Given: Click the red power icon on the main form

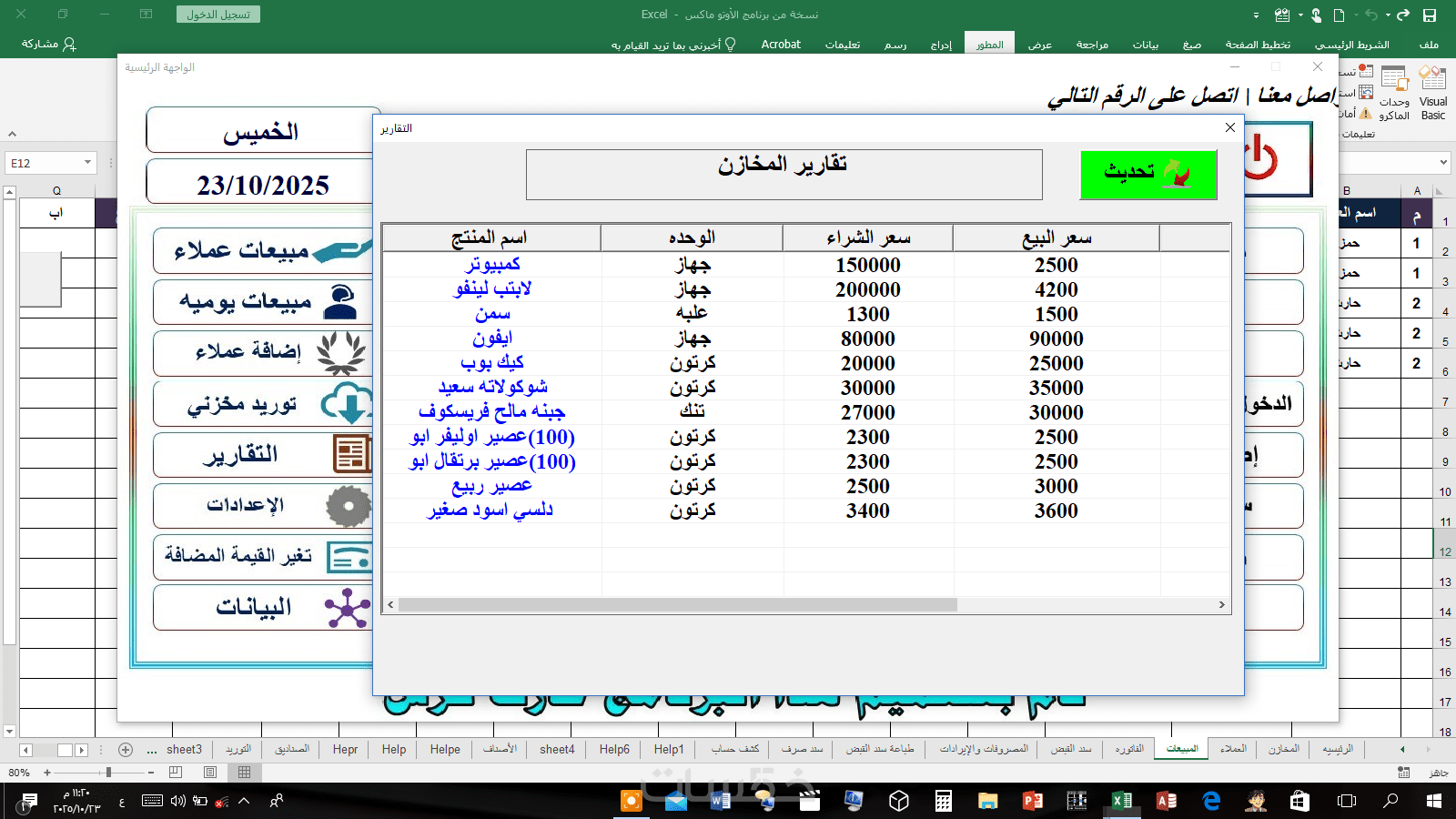Looking at the screenshot, I should [x=1260, y=159].
